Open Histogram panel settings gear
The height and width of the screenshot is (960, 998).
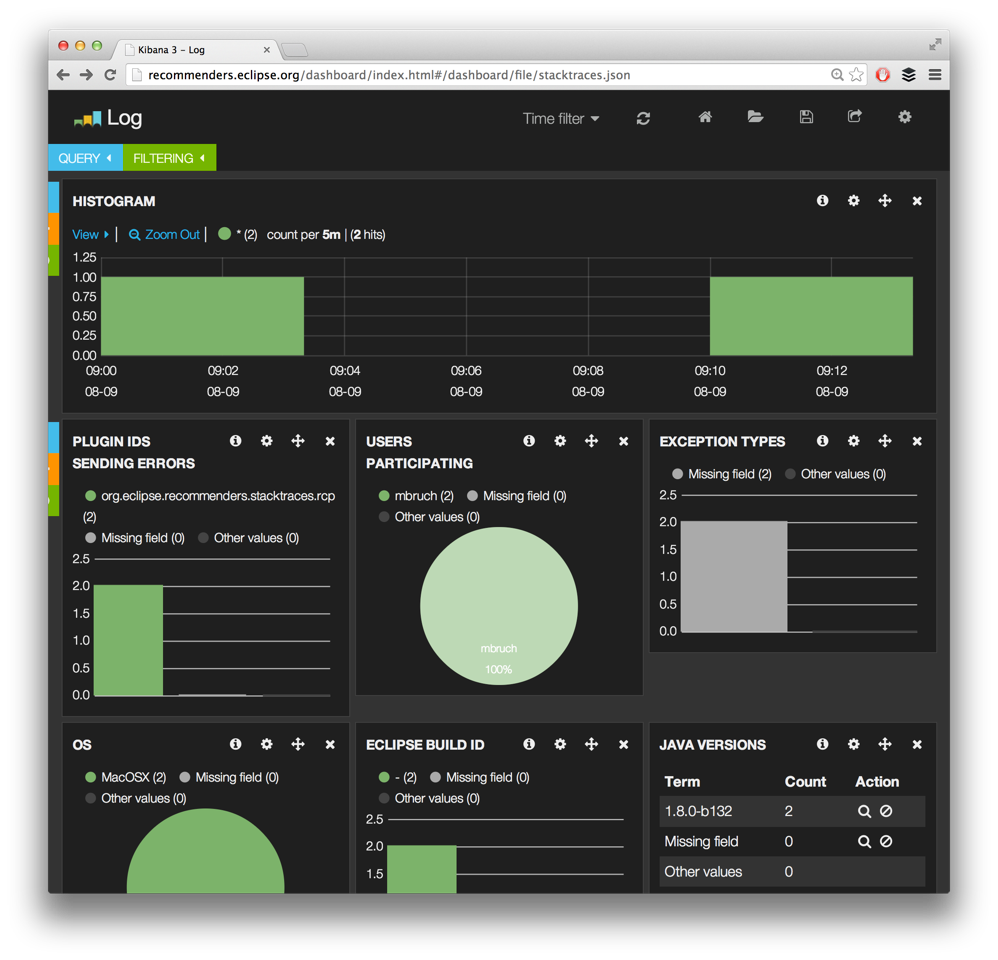[853, 201]
